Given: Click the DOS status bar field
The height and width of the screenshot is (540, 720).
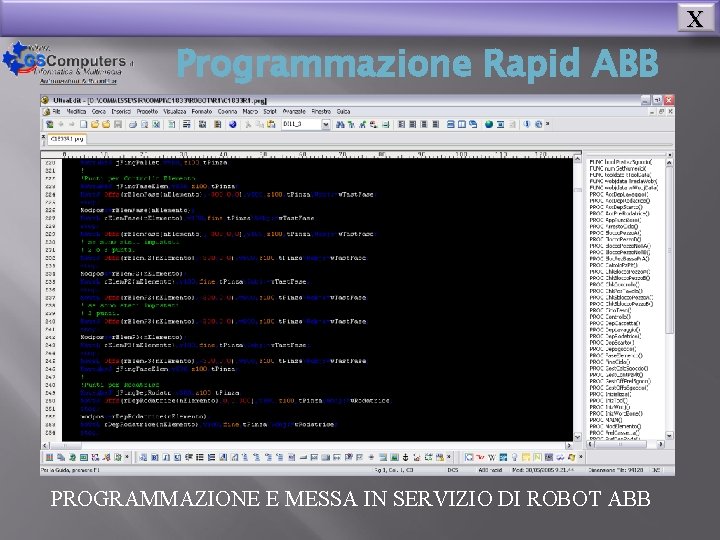Looking at the screenshot, I should click(x=453, y=470).
